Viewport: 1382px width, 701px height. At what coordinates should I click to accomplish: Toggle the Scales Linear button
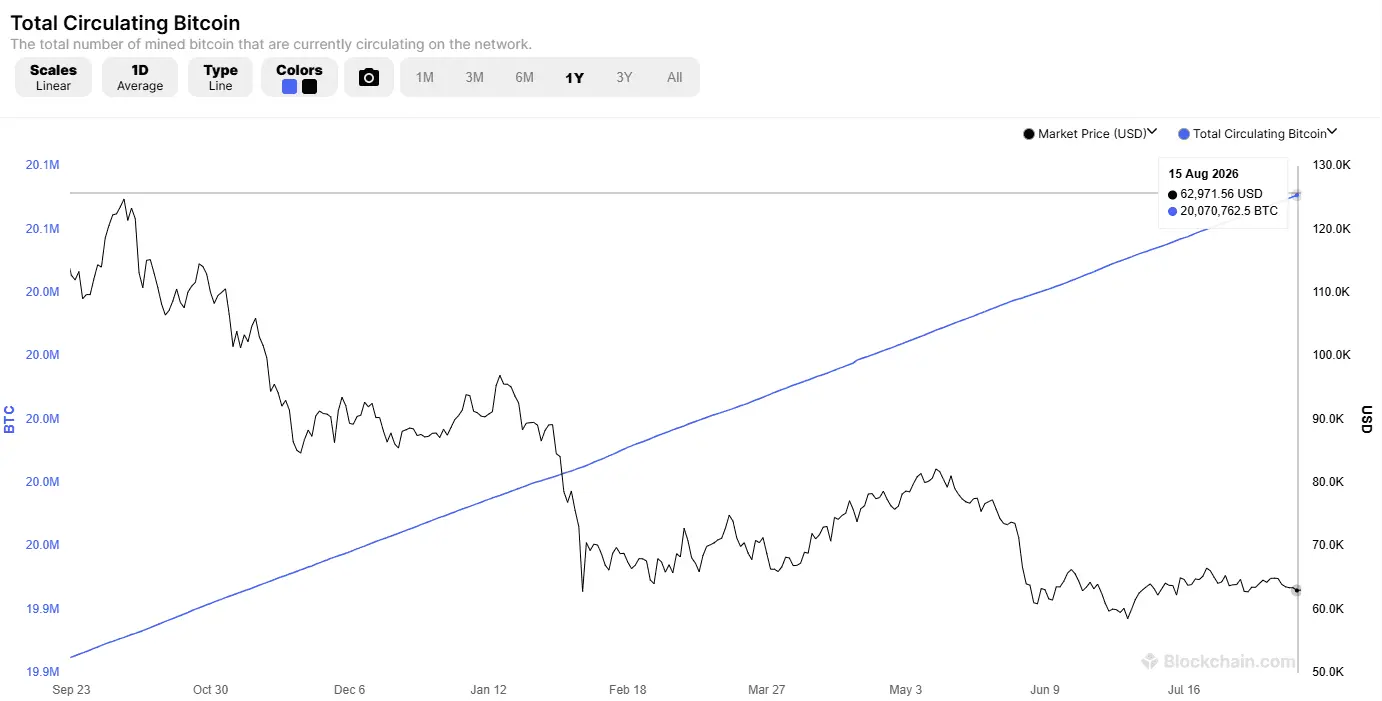(53, 77)
